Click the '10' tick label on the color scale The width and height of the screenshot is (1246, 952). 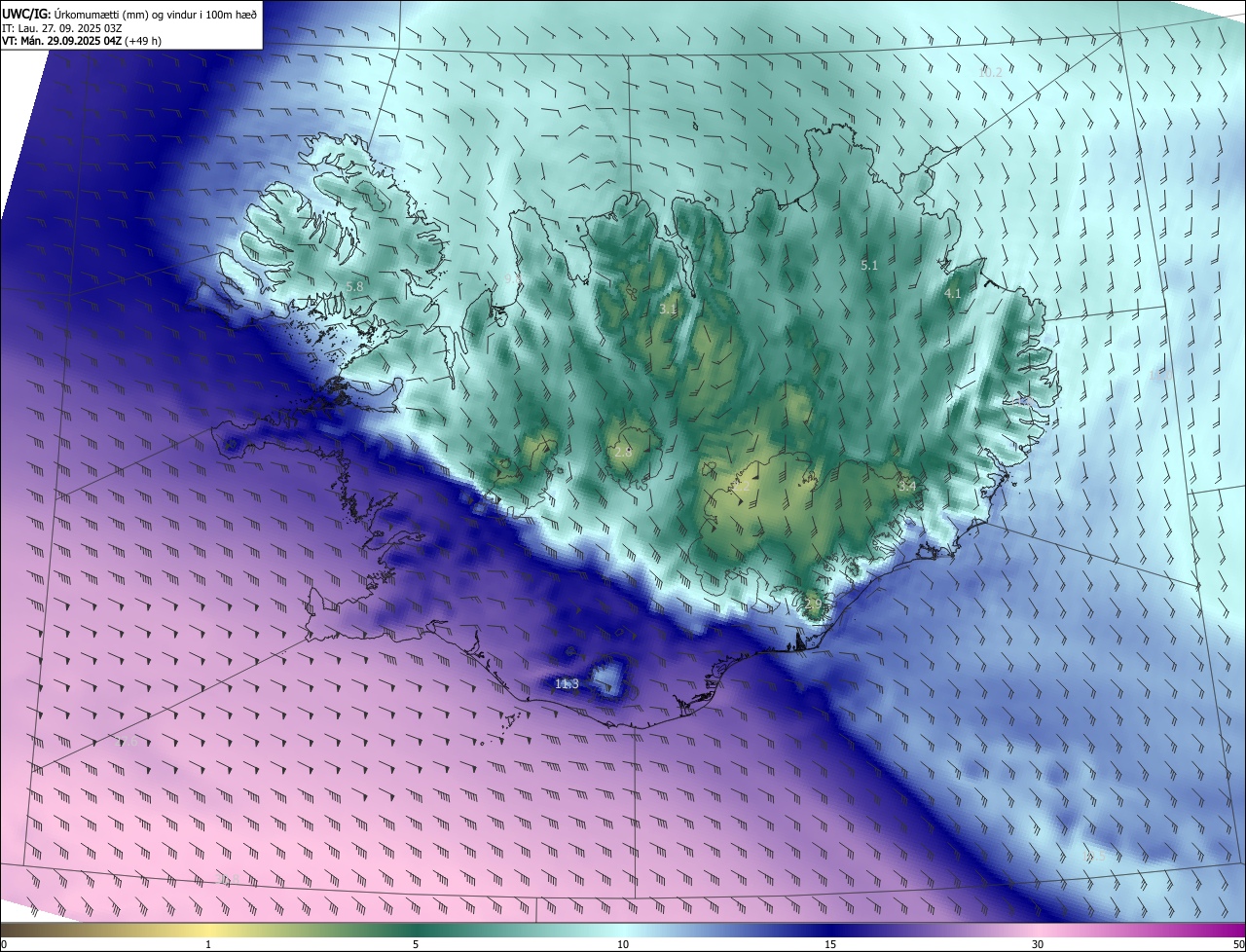point(623,944)
